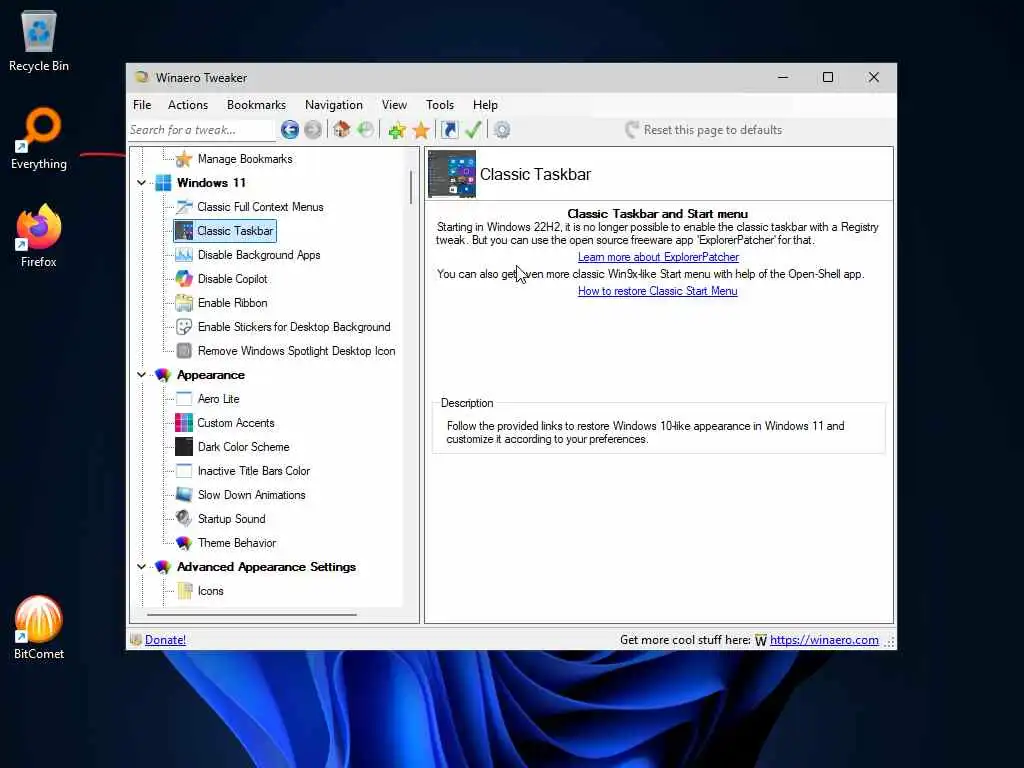
Task: Open the Navigation menu
Action: pos(334,104)
